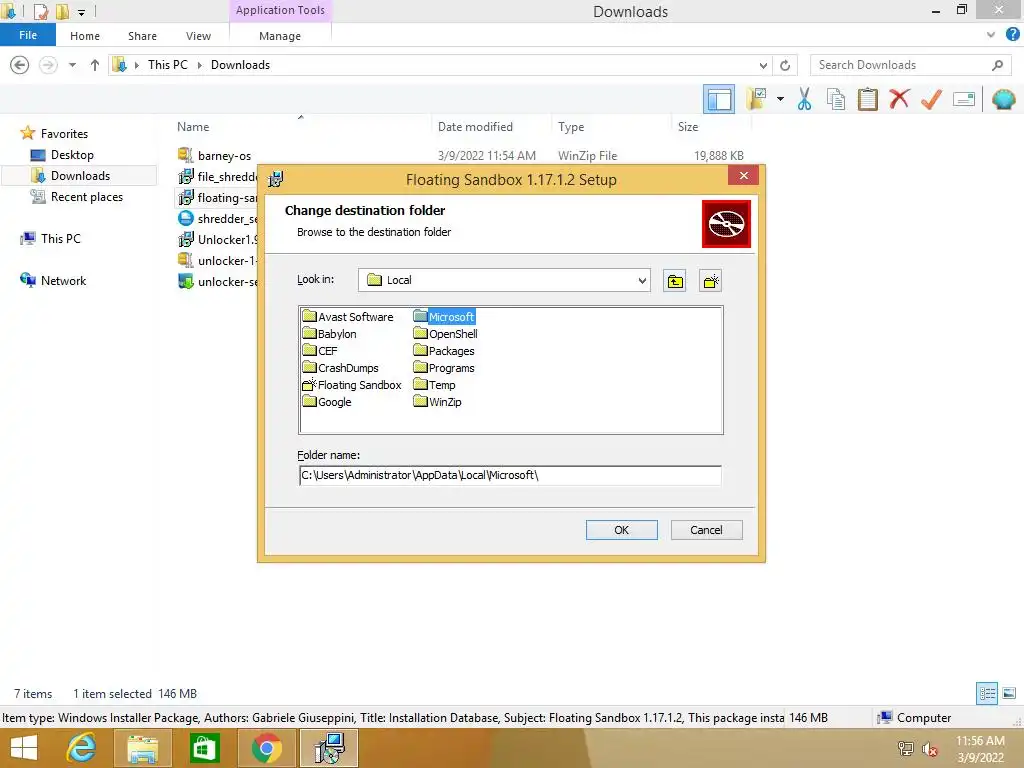Viewport: 1024px width, 768px height.
Task: Select the CEF folder
Action: coord(320,351)
